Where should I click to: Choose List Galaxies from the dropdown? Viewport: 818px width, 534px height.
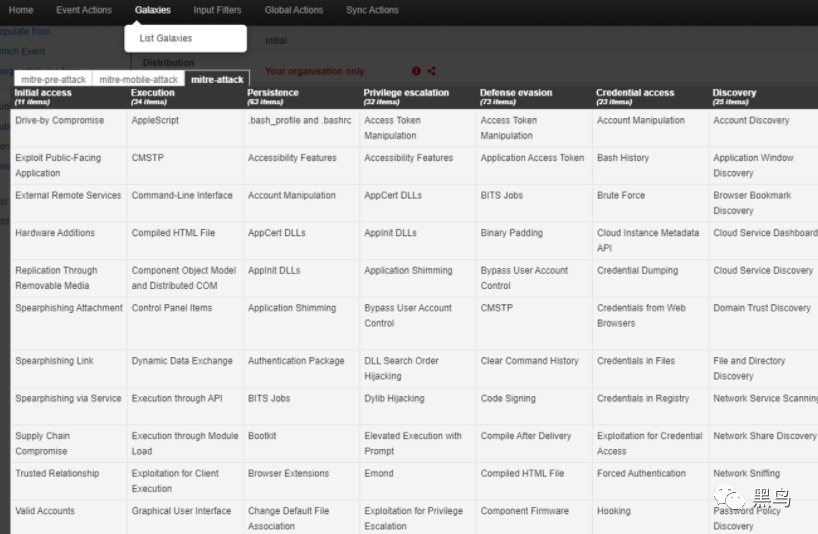166,38
